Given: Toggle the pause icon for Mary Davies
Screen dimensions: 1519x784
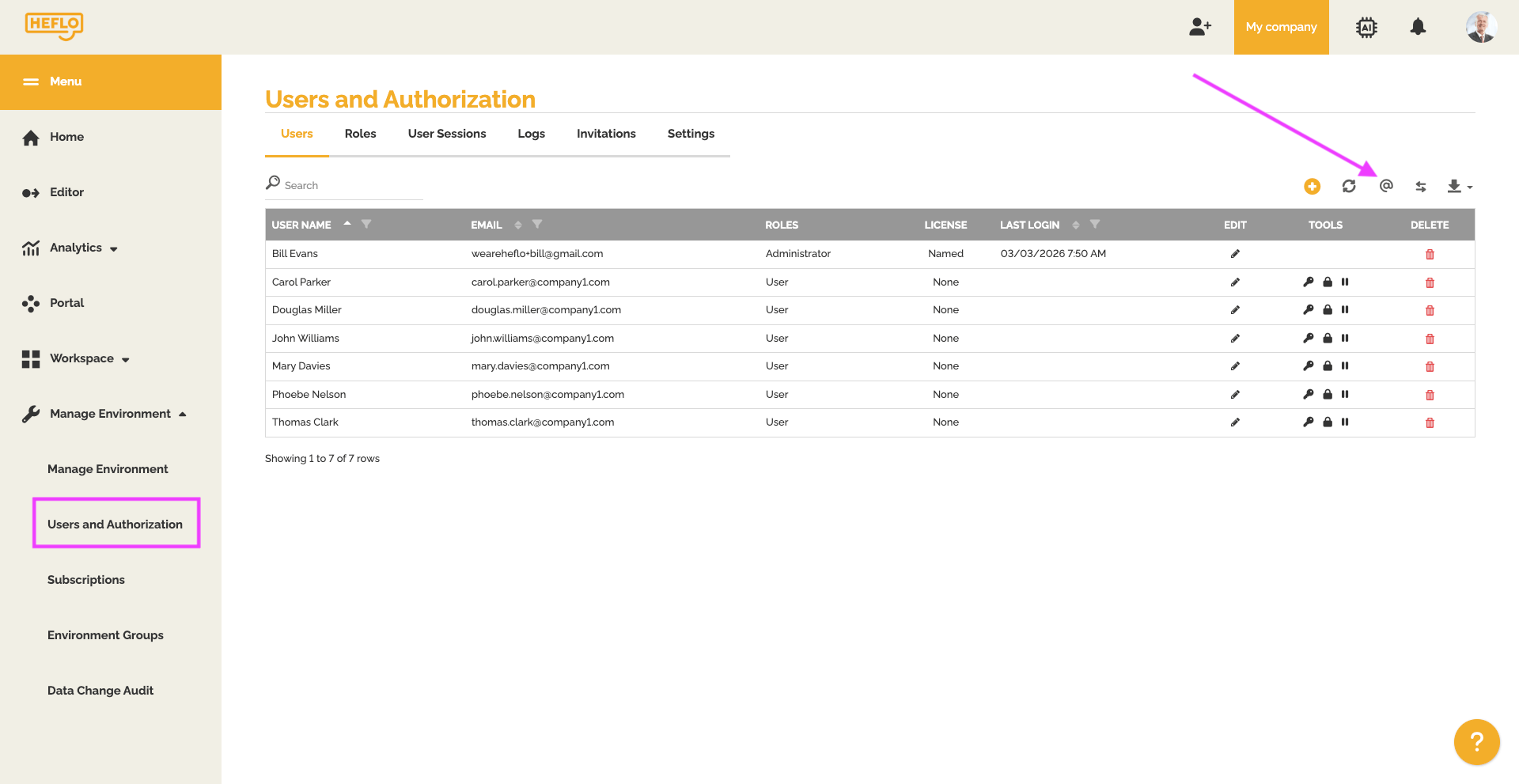Looking at the screenshot, I should 1345,366.
